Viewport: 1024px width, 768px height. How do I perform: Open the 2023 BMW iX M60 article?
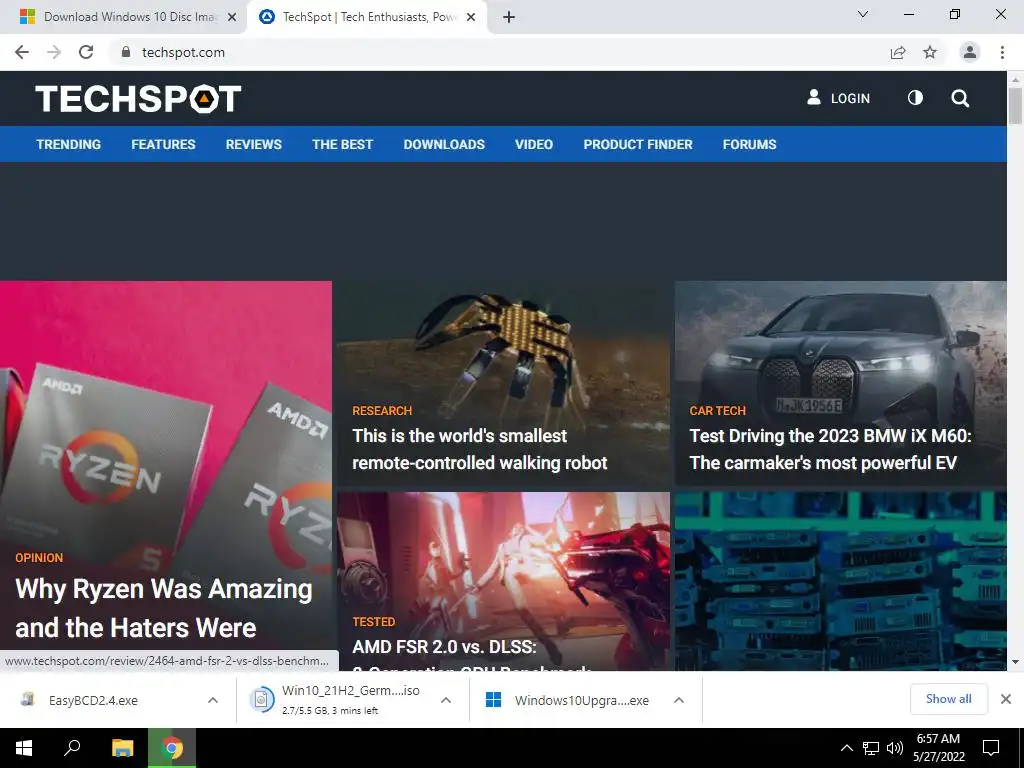point(830,449)
